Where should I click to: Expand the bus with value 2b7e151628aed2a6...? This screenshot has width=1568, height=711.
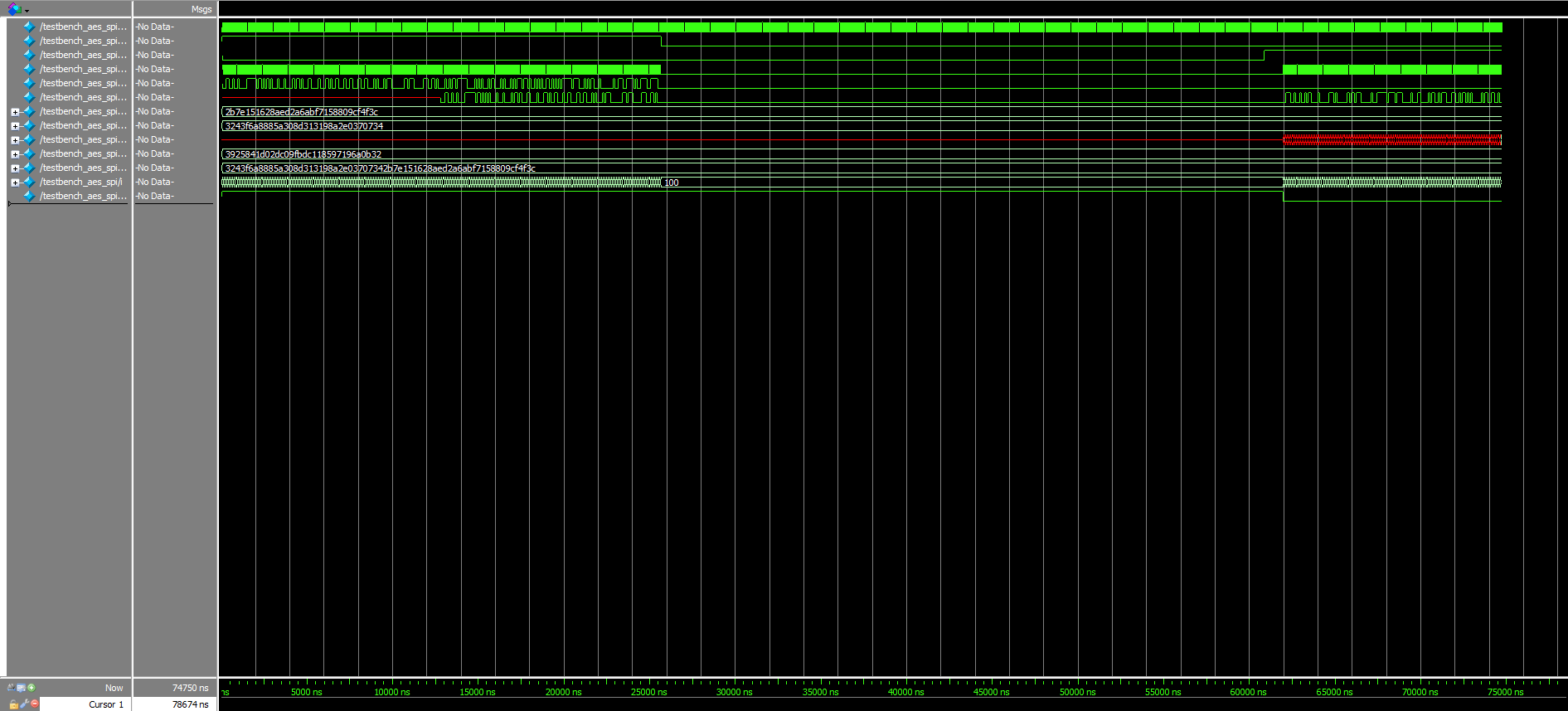point(15,112)
